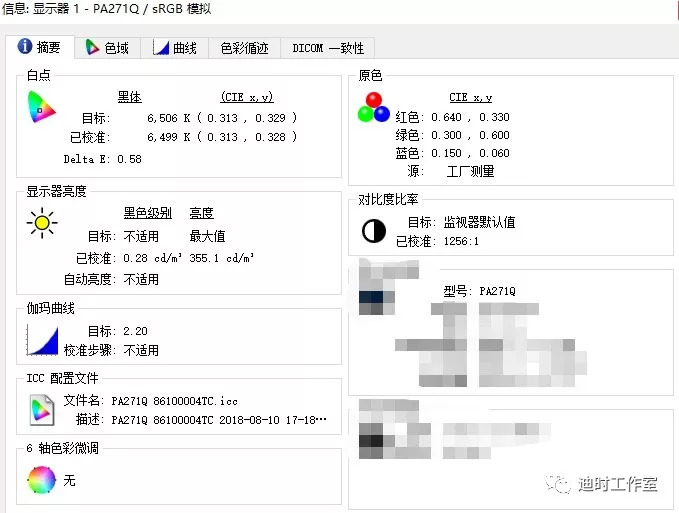The image size is (679, 513).
Task: Click the blue info icon on 摘要 tab
Action: tap(25, 46)
